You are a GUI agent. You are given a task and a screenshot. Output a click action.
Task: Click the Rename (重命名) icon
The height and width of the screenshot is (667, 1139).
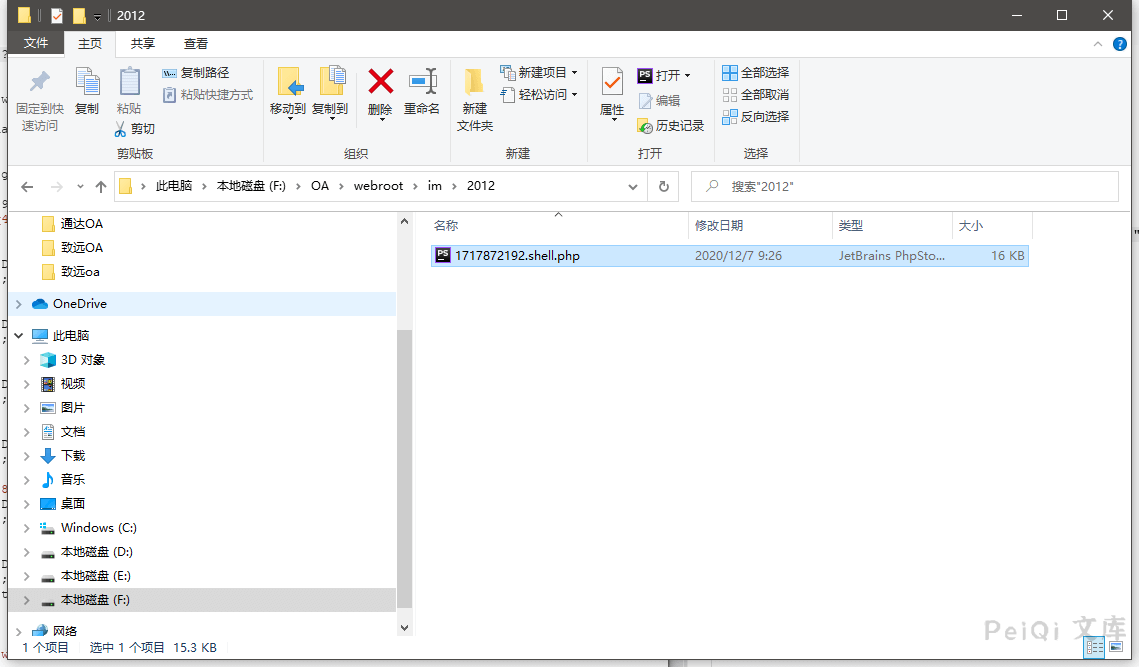[x=422, y=82]
